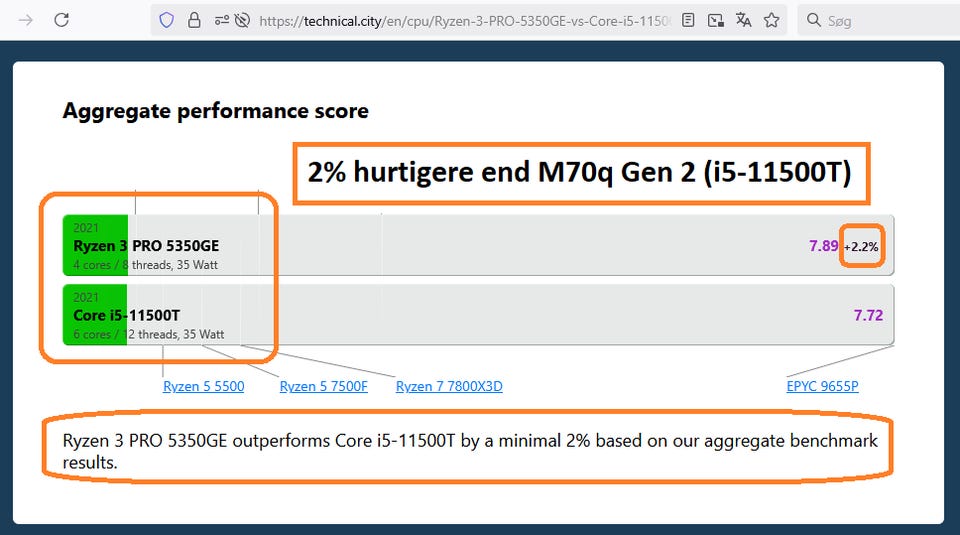
Task: View site security via the padlock icon
Action: pyautogui.click(x=194, y=20)
